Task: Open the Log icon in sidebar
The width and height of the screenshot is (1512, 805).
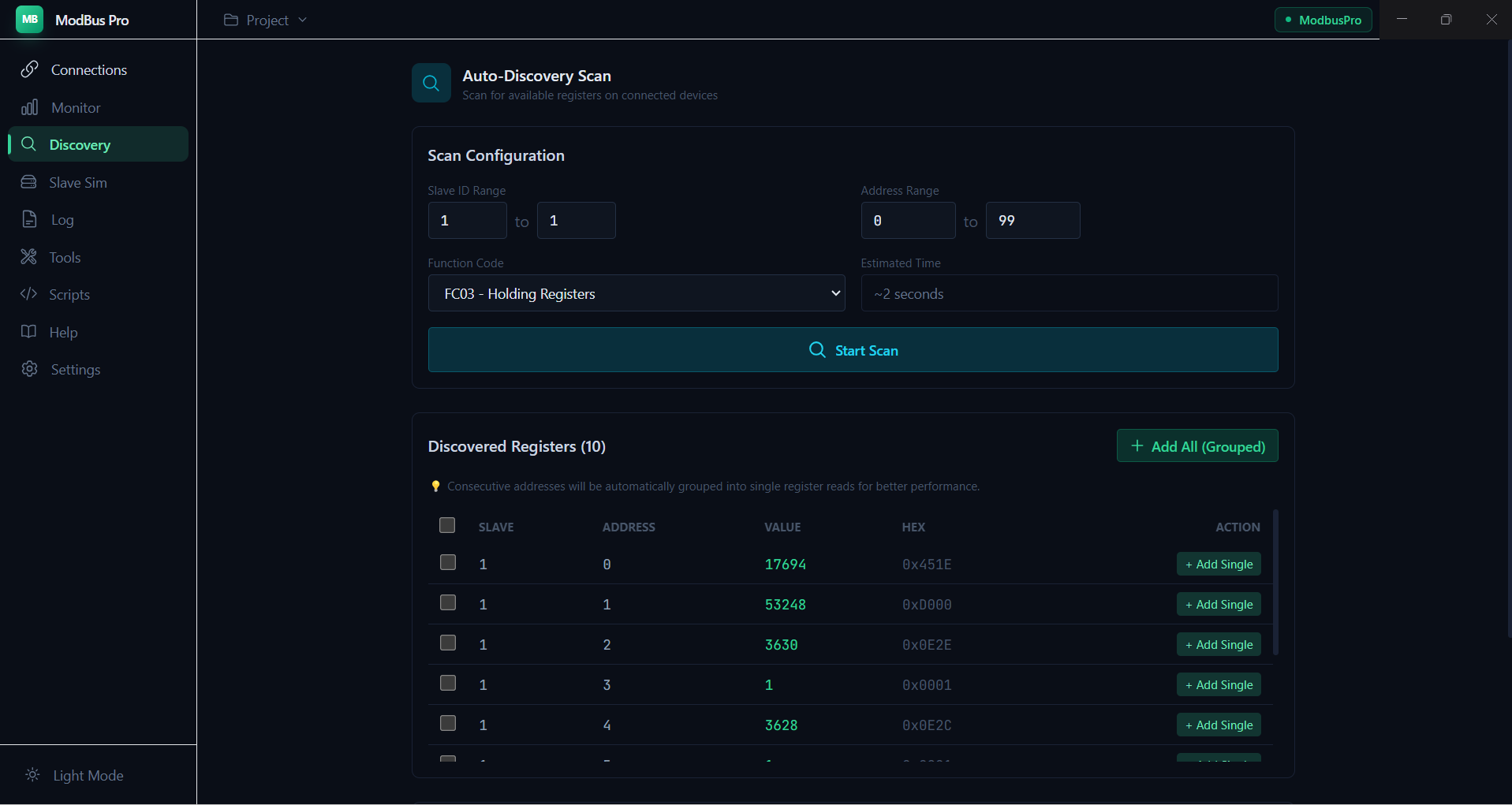Action: click(28, 219)
